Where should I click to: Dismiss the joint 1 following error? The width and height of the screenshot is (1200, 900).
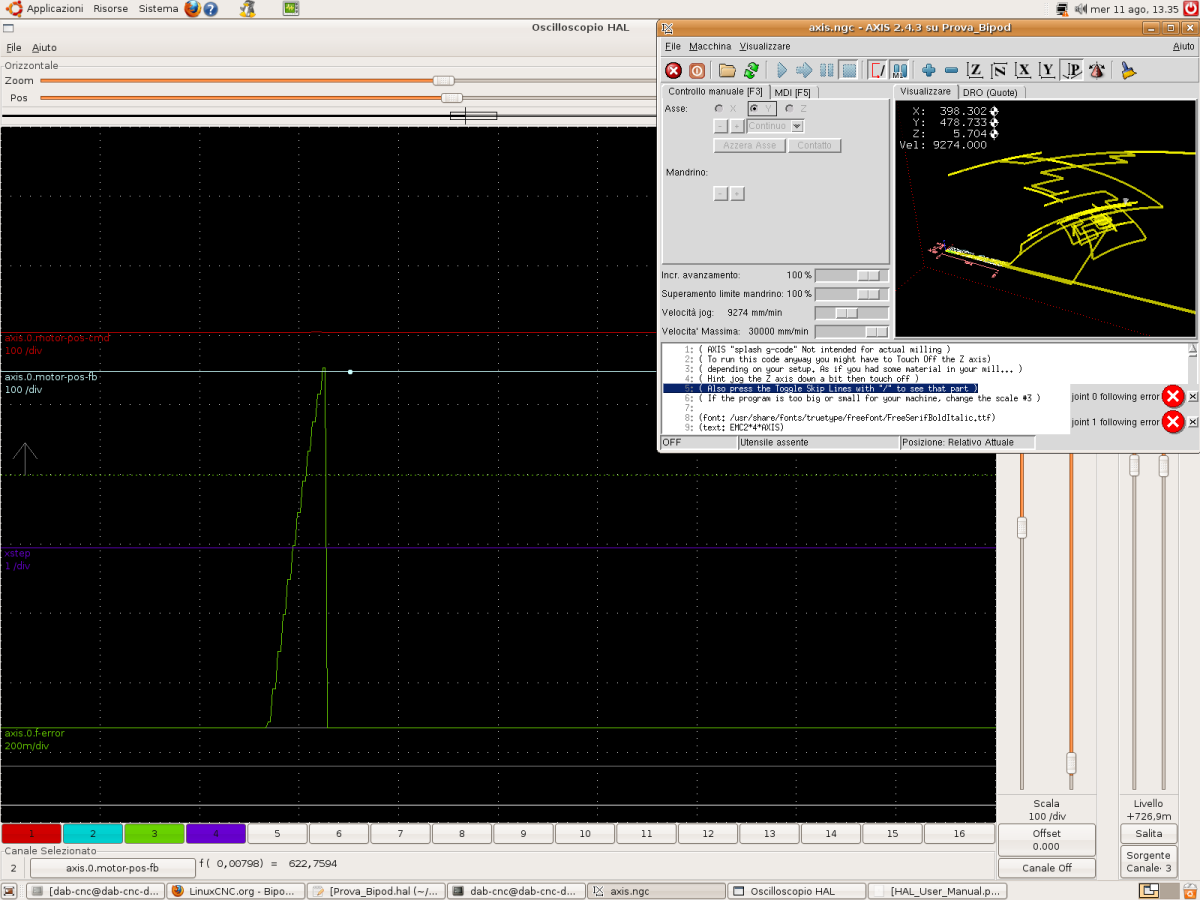coord(1192,422)
